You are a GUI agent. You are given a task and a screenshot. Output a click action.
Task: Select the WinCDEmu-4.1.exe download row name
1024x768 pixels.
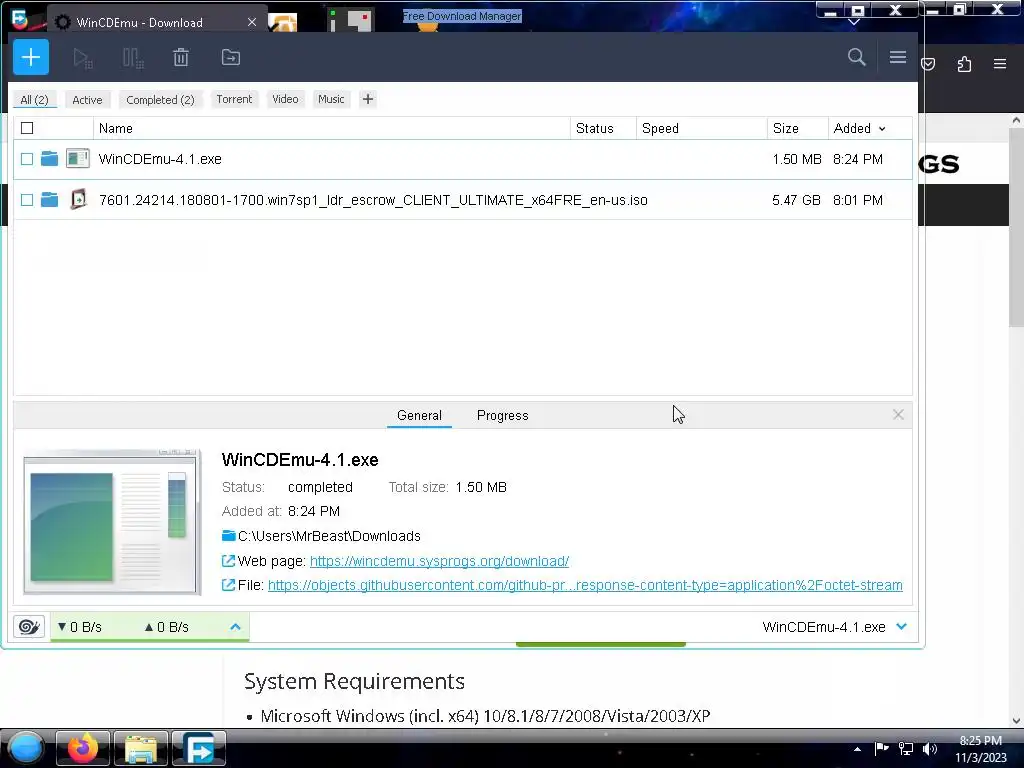pos(160,159)
